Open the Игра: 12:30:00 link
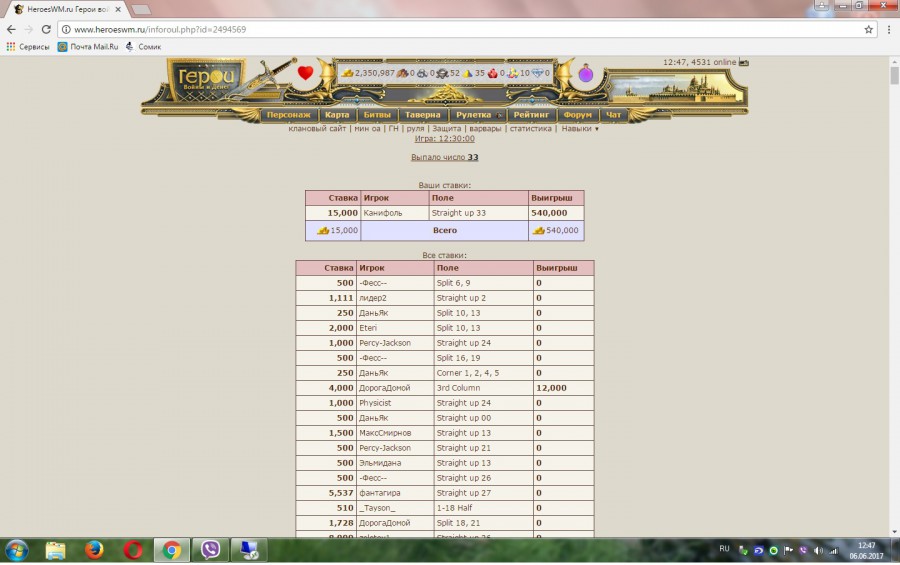Screen dimensions: 900x565 [444, 139]
